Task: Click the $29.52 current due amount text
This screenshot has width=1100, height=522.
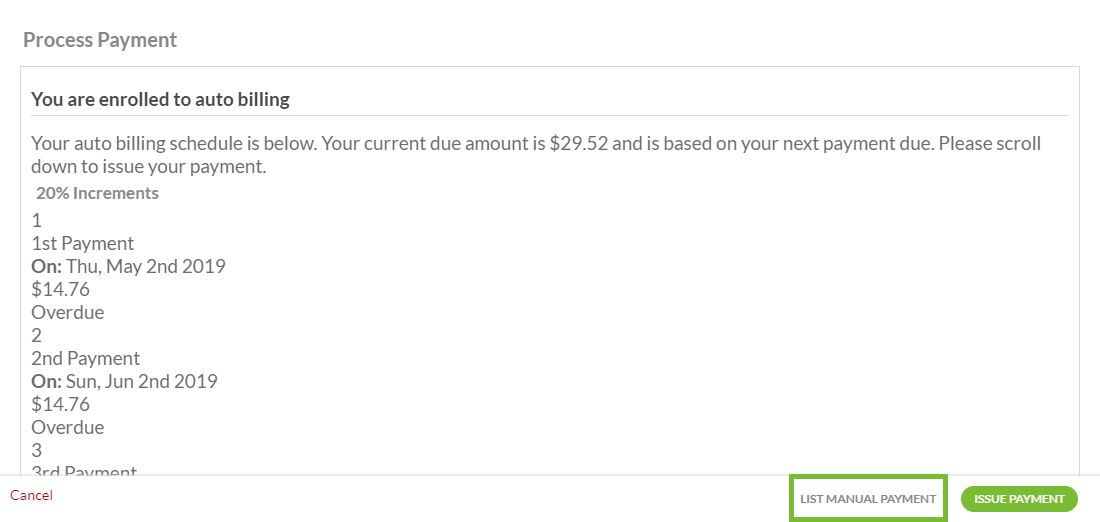Action: click(579, 143)
